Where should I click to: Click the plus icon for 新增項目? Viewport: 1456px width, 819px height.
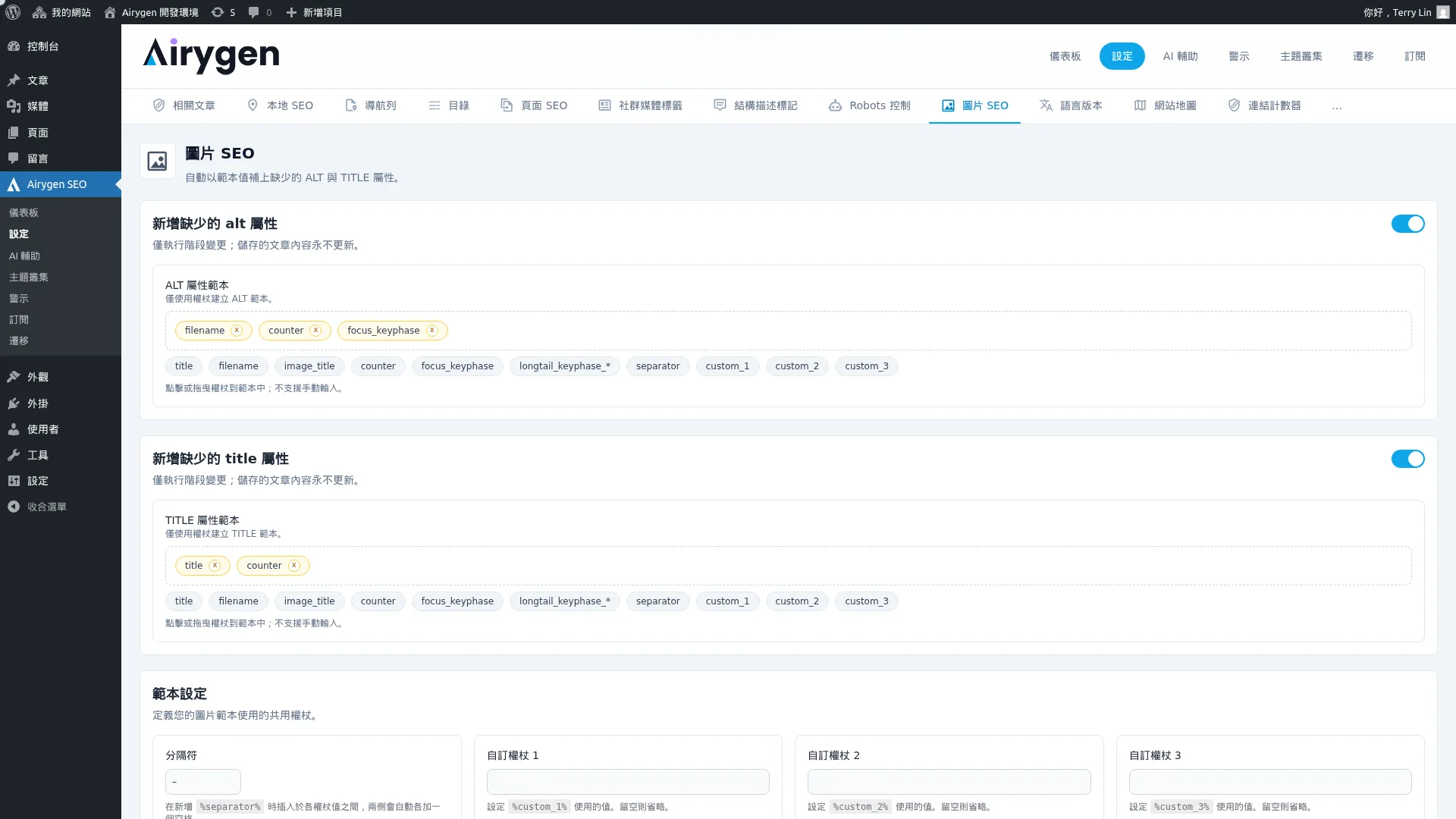click(291, 12)
